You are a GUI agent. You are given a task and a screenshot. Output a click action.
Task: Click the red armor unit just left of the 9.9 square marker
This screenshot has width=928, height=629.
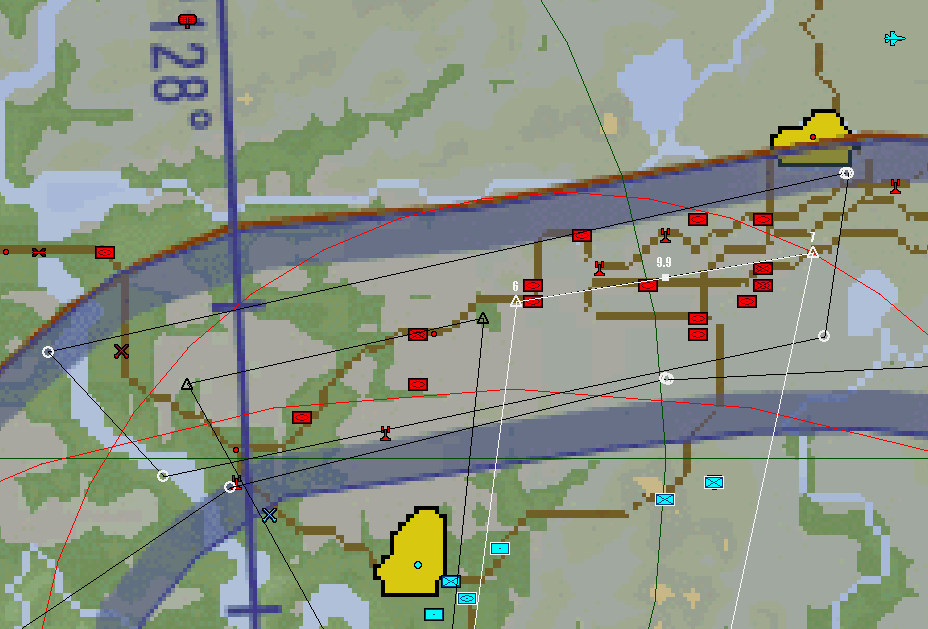(x=648, y=286)
